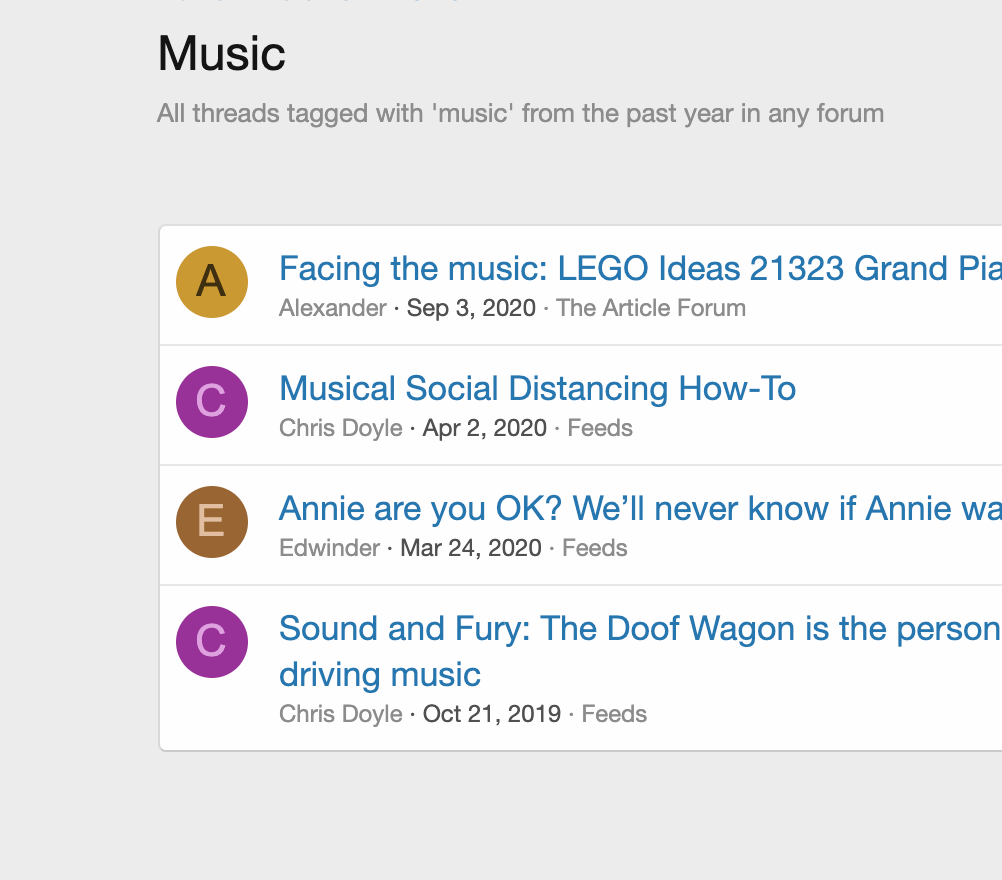Click author name Alexander under LEGO thread

click(x=332, y=308)
